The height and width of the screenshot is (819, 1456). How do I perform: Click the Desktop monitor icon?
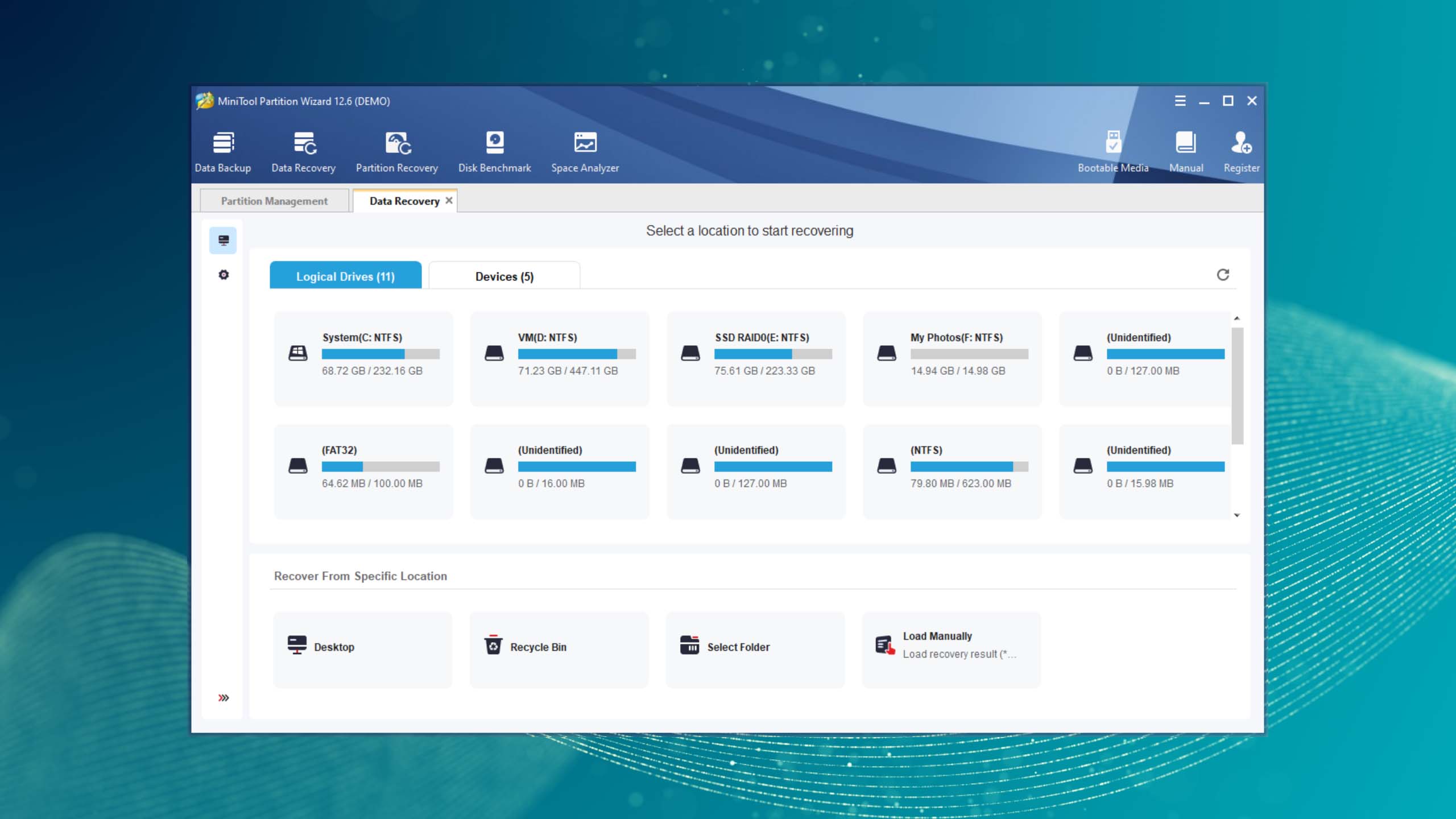click(x=297, y=645)
